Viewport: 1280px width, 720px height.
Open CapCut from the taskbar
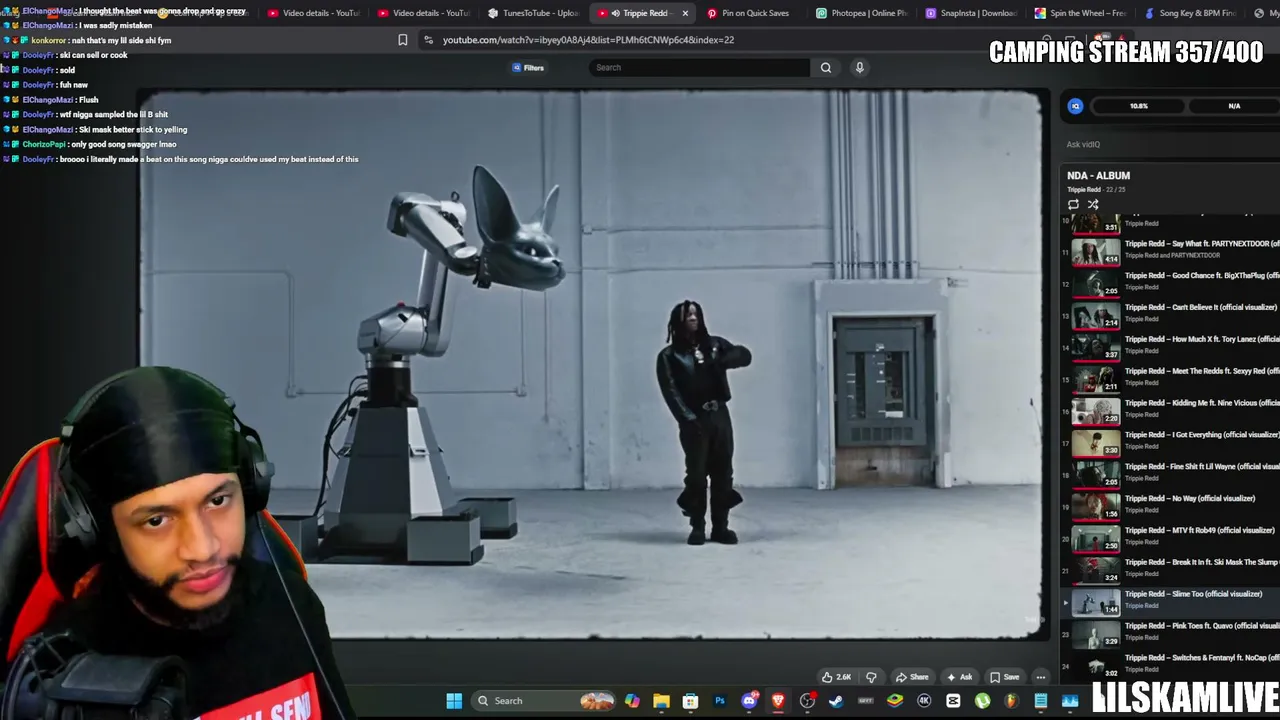point(953,701)
